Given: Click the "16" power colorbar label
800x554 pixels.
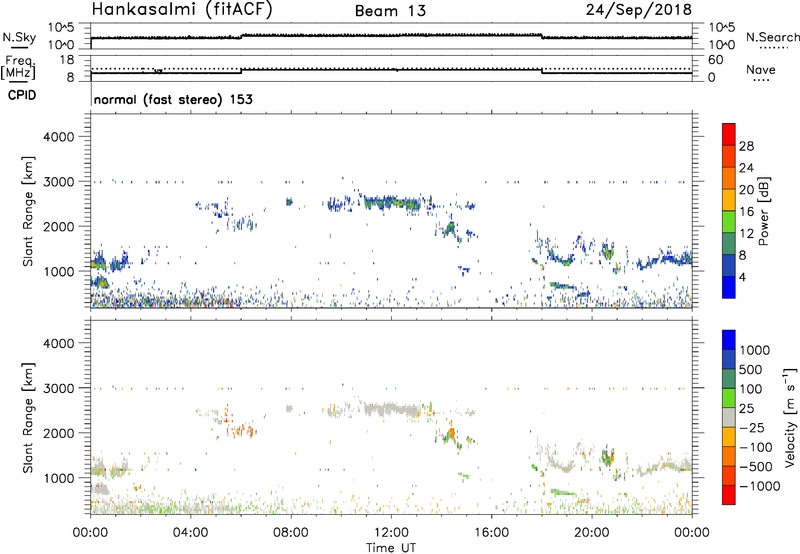Looking at the screenshot, I should 746,212.
